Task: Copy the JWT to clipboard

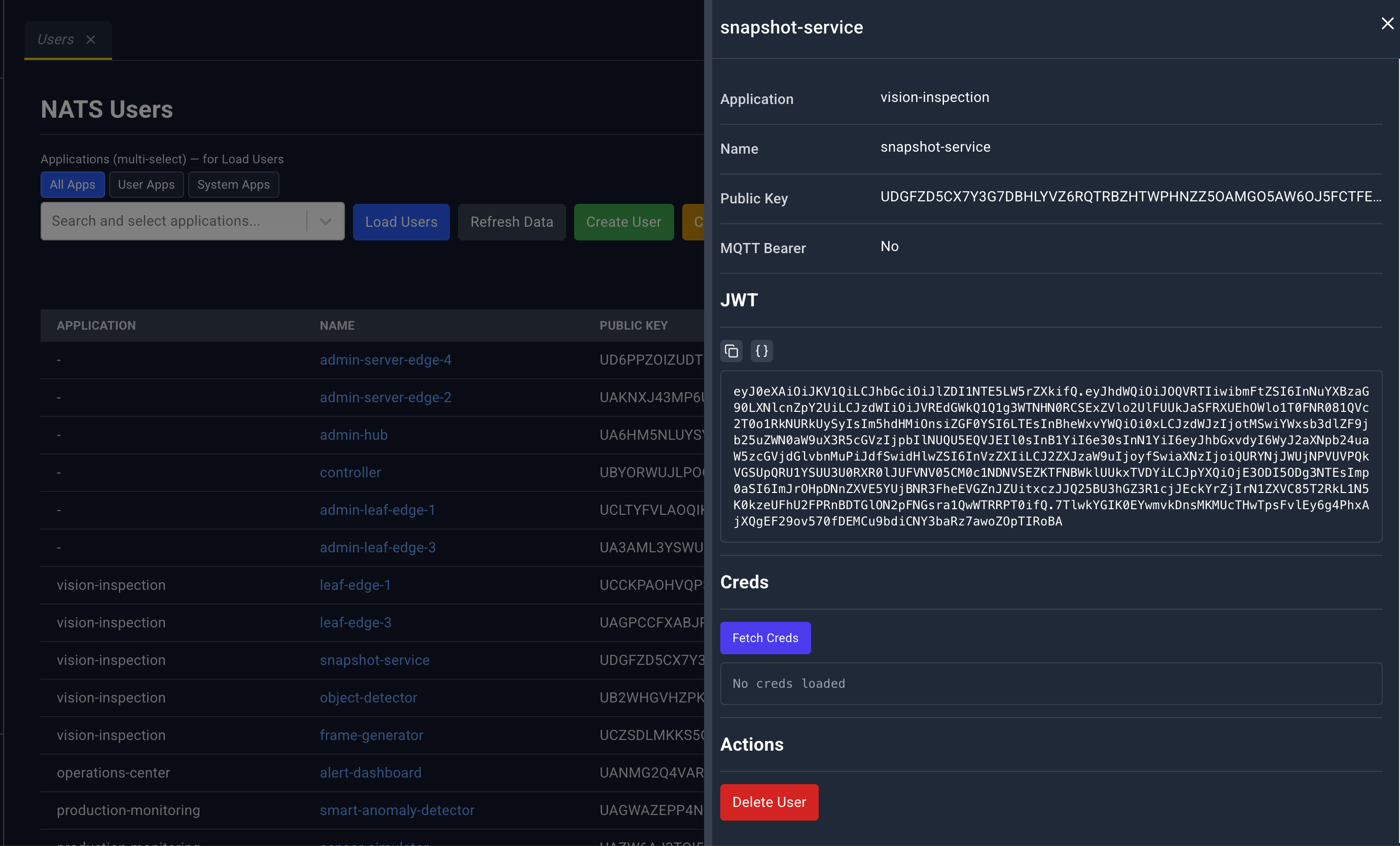Action: (731, 351)
